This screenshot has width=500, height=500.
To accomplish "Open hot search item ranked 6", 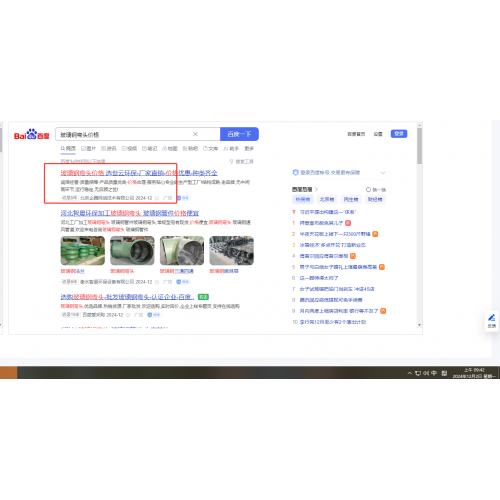I will point(319,278).
